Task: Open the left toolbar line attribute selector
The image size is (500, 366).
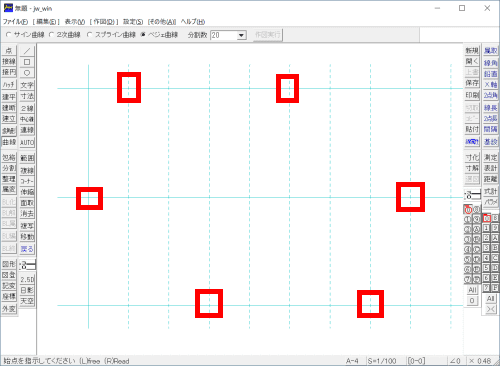Action: pyautogui.click(x=27, y=266)
